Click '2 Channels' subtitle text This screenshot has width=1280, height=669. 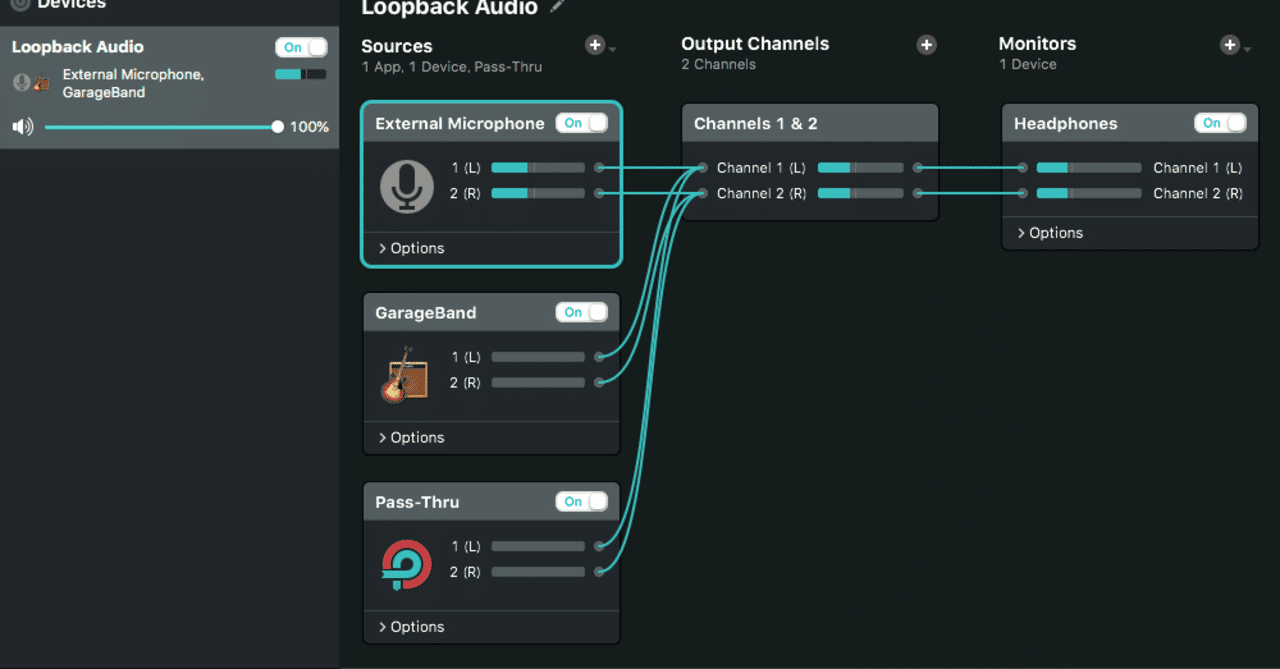tap(719, 64)
